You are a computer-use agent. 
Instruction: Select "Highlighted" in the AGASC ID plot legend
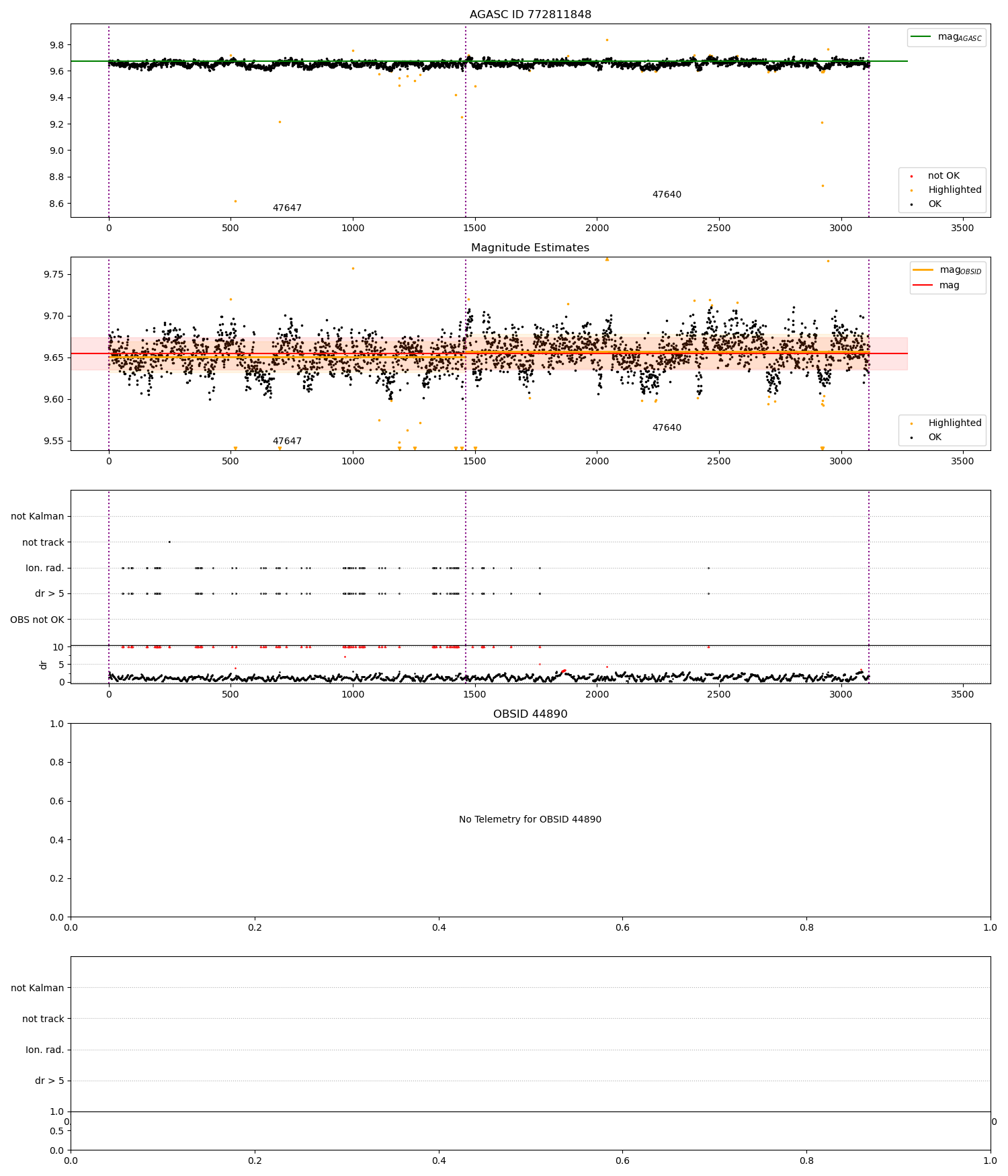pos(955,190)
